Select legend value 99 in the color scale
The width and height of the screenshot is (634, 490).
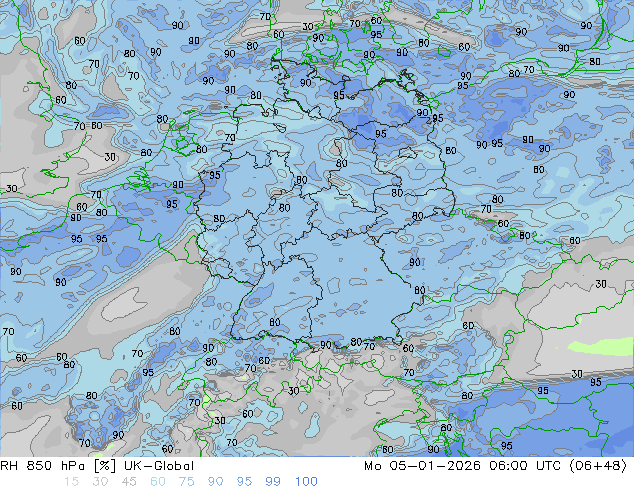pyautogui.click(x=273, y=482)
